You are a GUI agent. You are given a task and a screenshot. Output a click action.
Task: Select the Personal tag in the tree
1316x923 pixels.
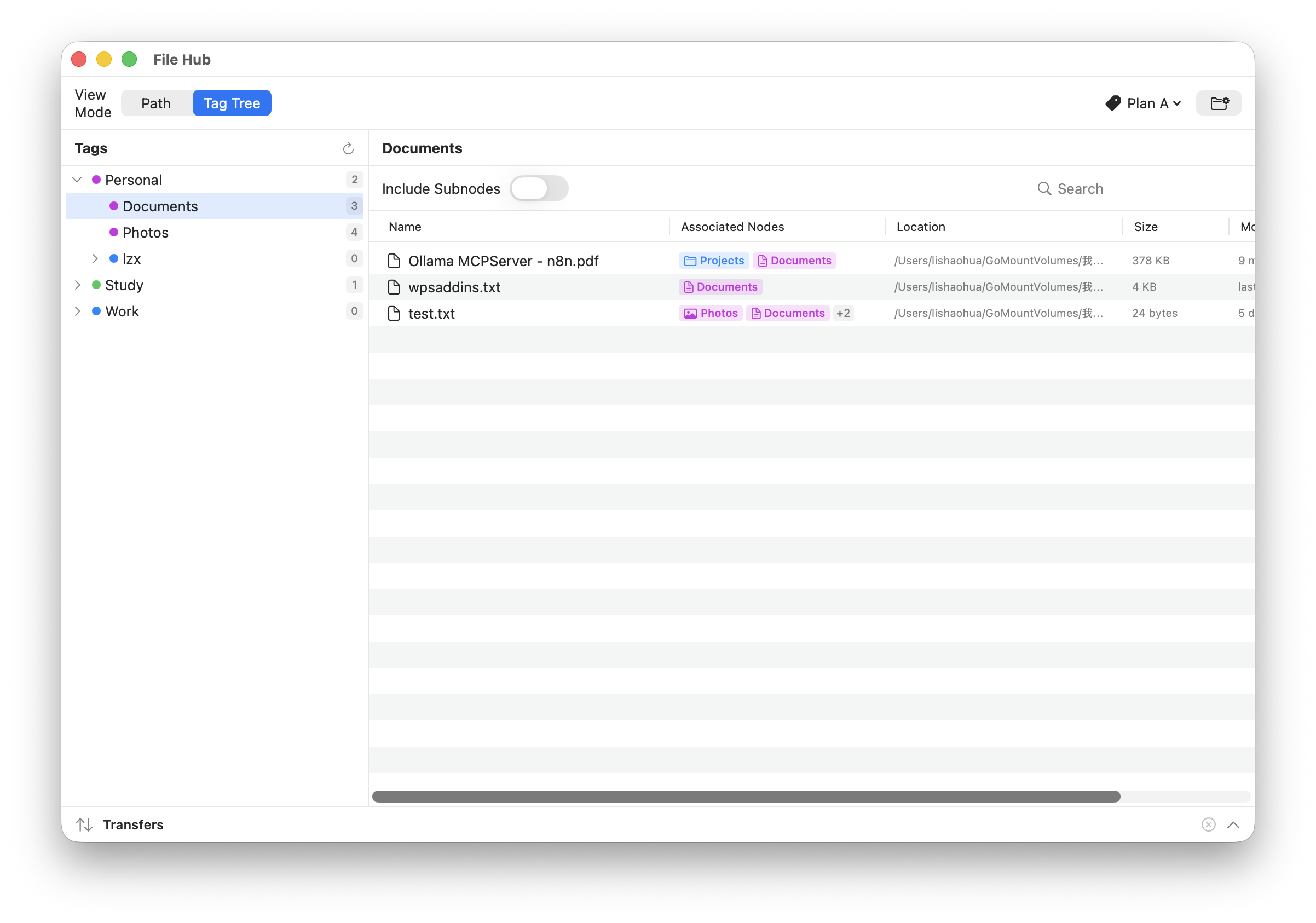pyautogui.click(x=215, y=180)
